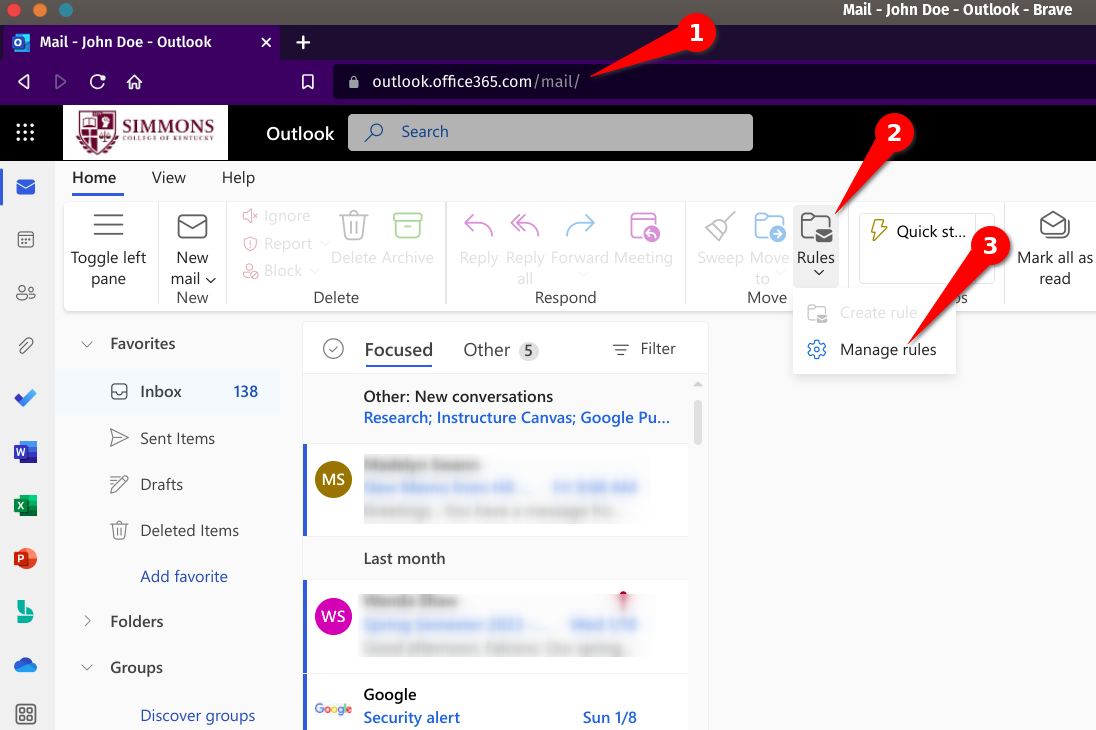
Task: Open the Files paperclip icon
Action: click(26, 345)
